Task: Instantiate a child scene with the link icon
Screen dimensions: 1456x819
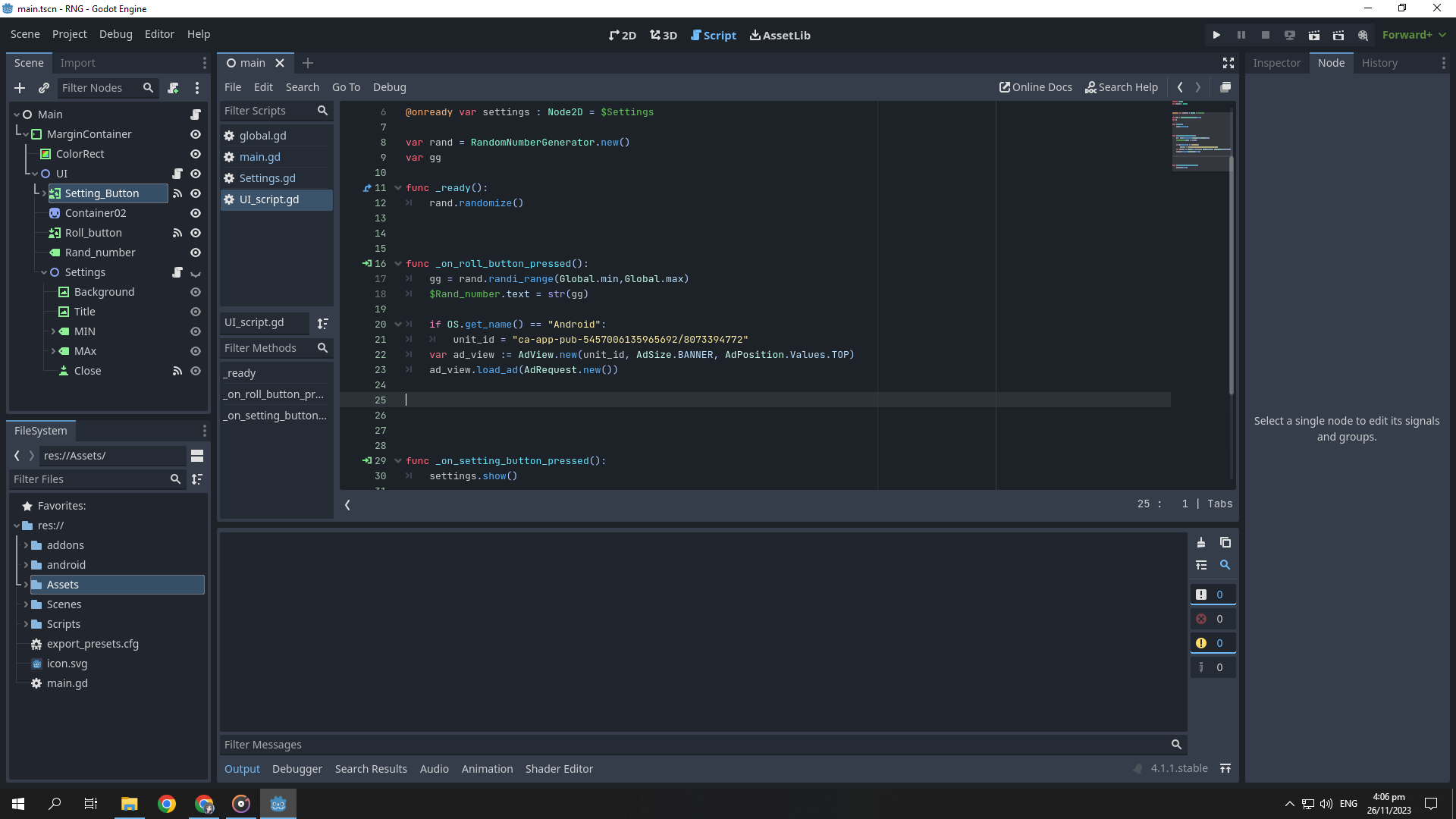Action: 44,88
